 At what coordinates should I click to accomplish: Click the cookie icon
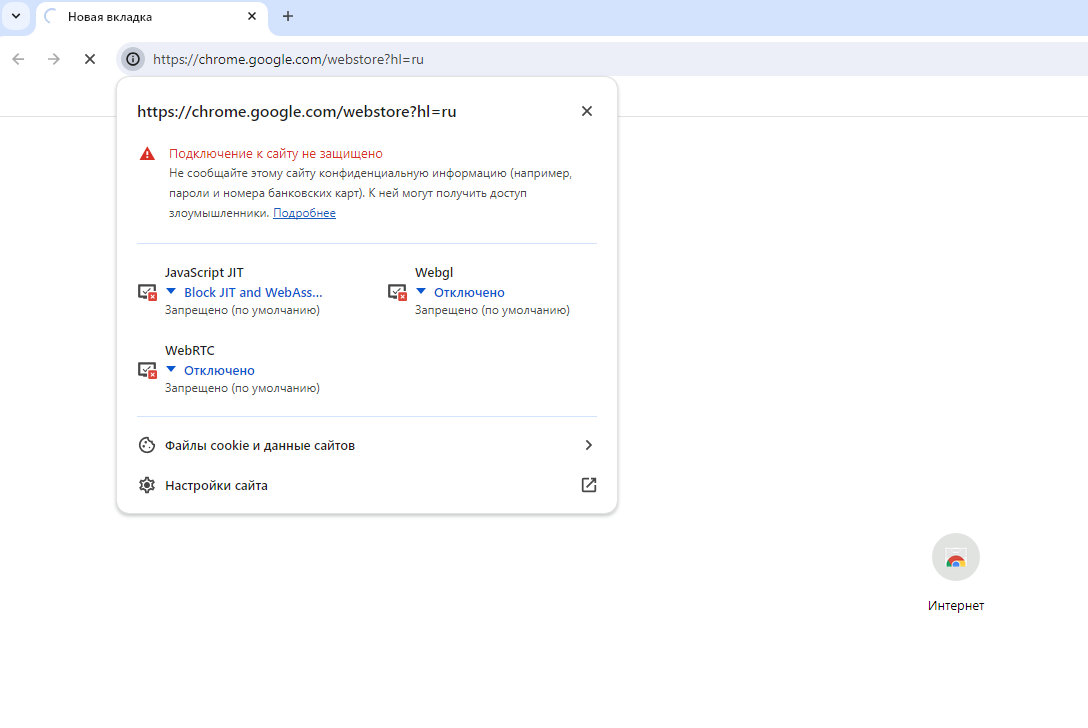tap(146, 445)
